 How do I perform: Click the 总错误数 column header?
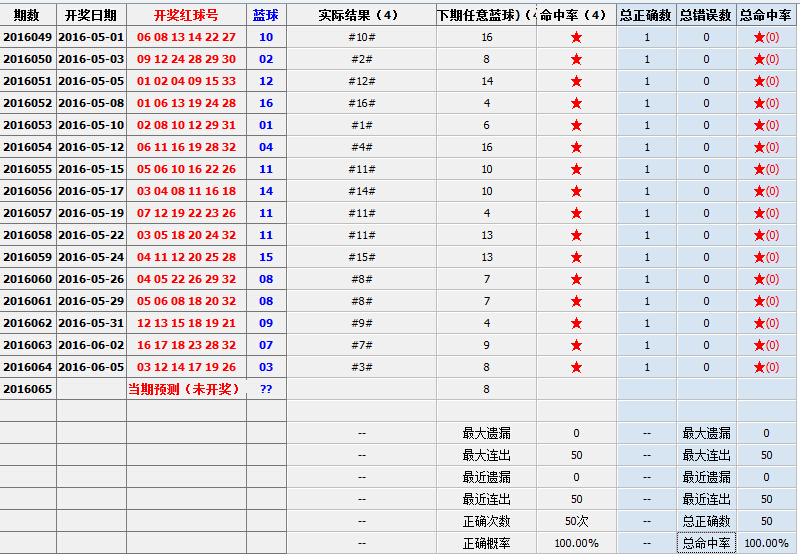pyautogui.click(x=707, y=15)
